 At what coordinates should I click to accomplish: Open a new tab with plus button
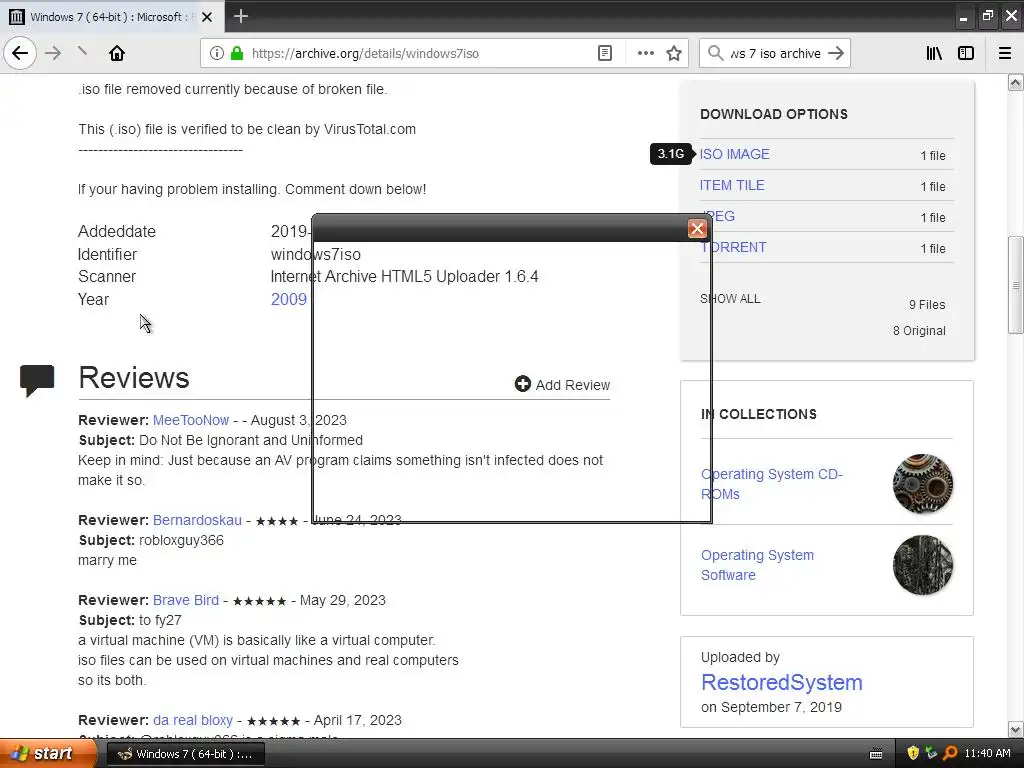tap(240, 16)
